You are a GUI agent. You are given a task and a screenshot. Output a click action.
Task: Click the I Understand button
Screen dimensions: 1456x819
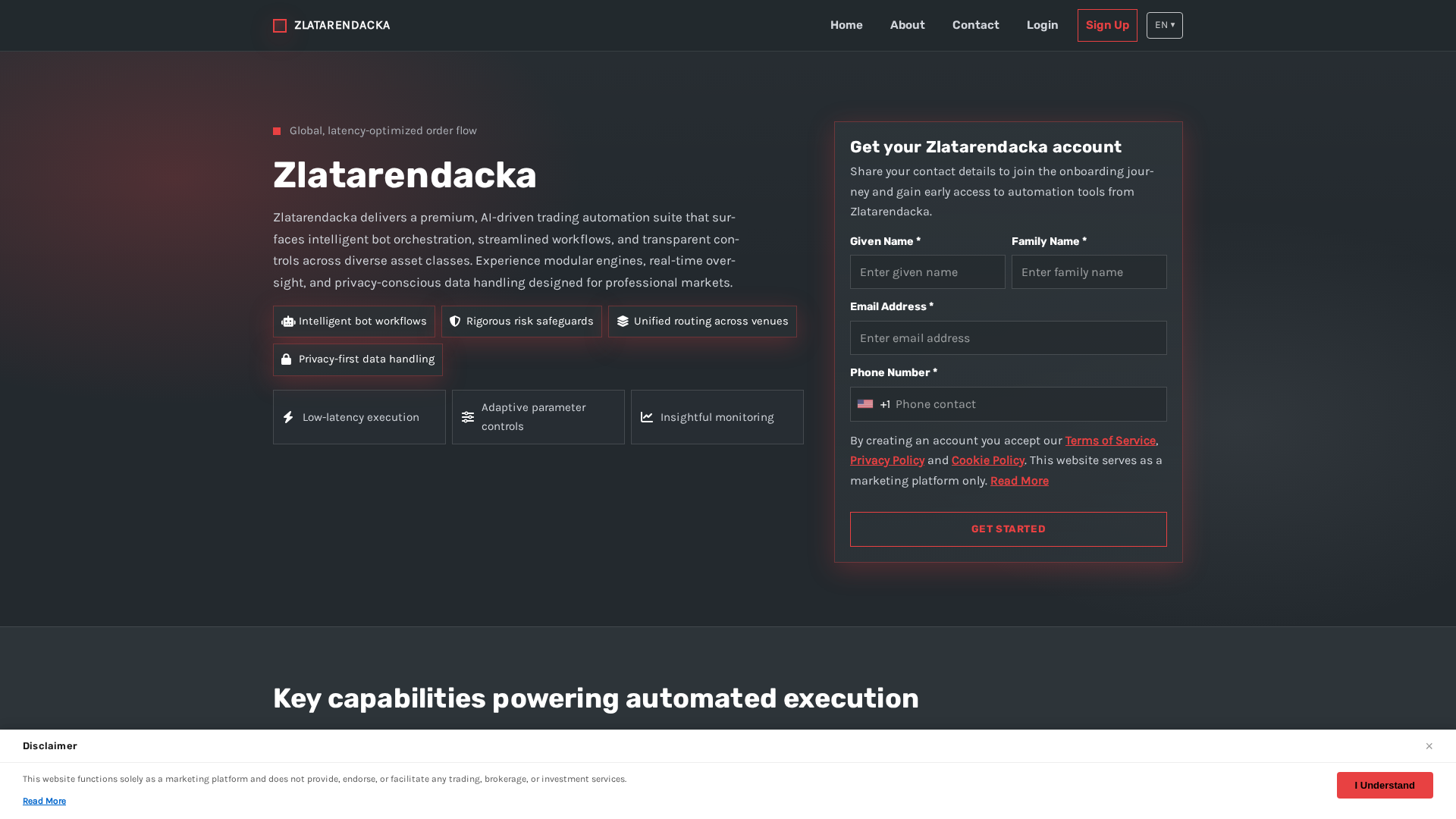[1385, 785]
